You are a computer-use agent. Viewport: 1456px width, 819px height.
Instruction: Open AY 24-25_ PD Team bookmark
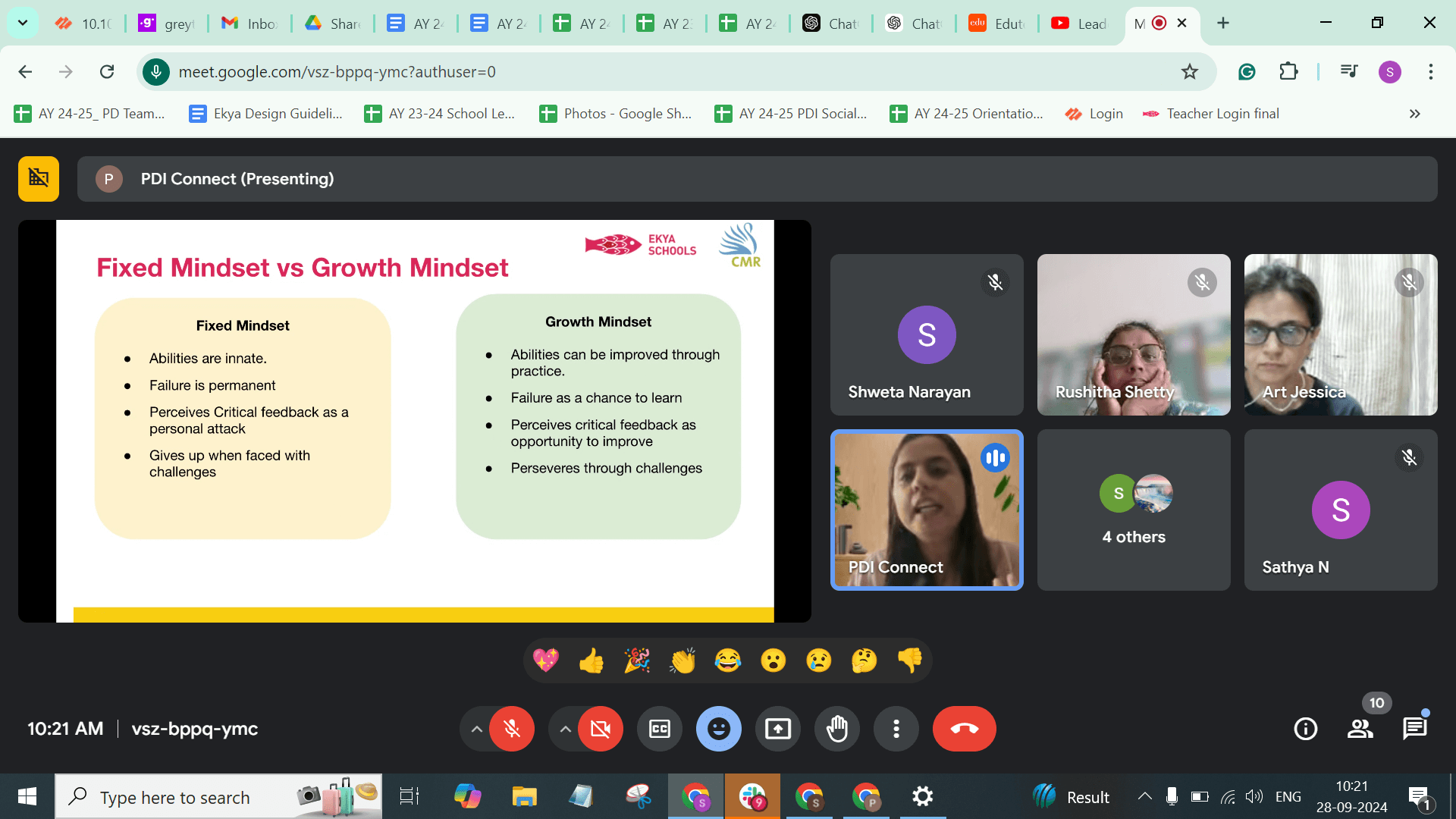point(89,114)
